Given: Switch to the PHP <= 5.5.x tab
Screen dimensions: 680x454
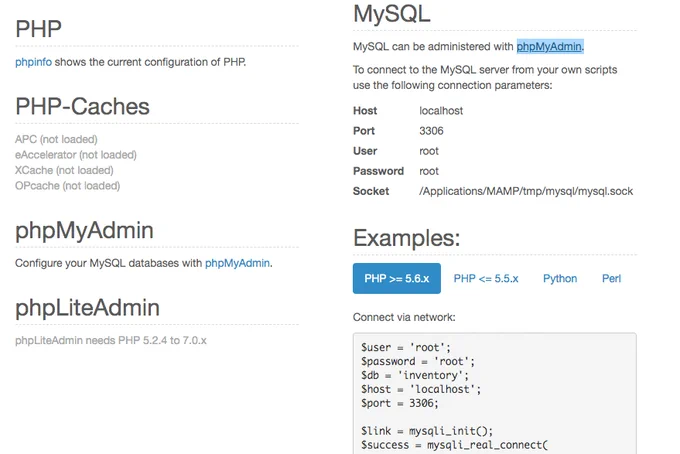Looking at the screenshot, I should [486, 278].
